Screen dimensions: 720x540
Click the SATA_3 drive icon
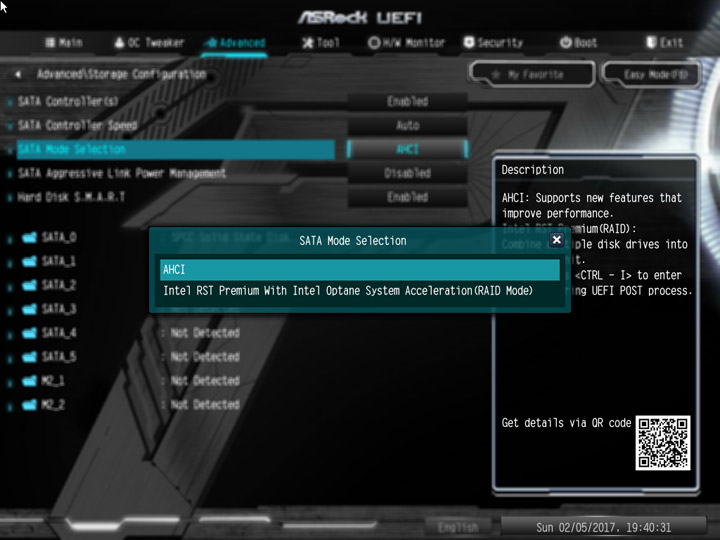coord(29,309)
